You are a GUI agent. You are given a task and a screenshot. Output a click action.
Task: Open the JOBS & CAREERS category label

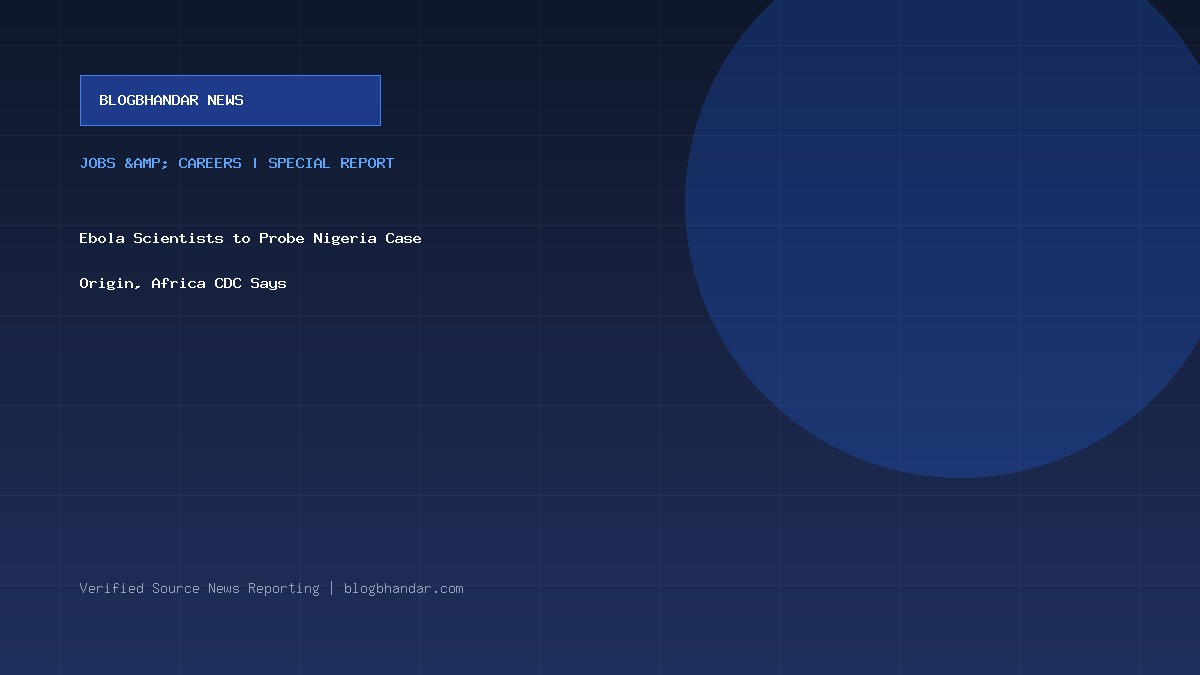pos(161,163)
